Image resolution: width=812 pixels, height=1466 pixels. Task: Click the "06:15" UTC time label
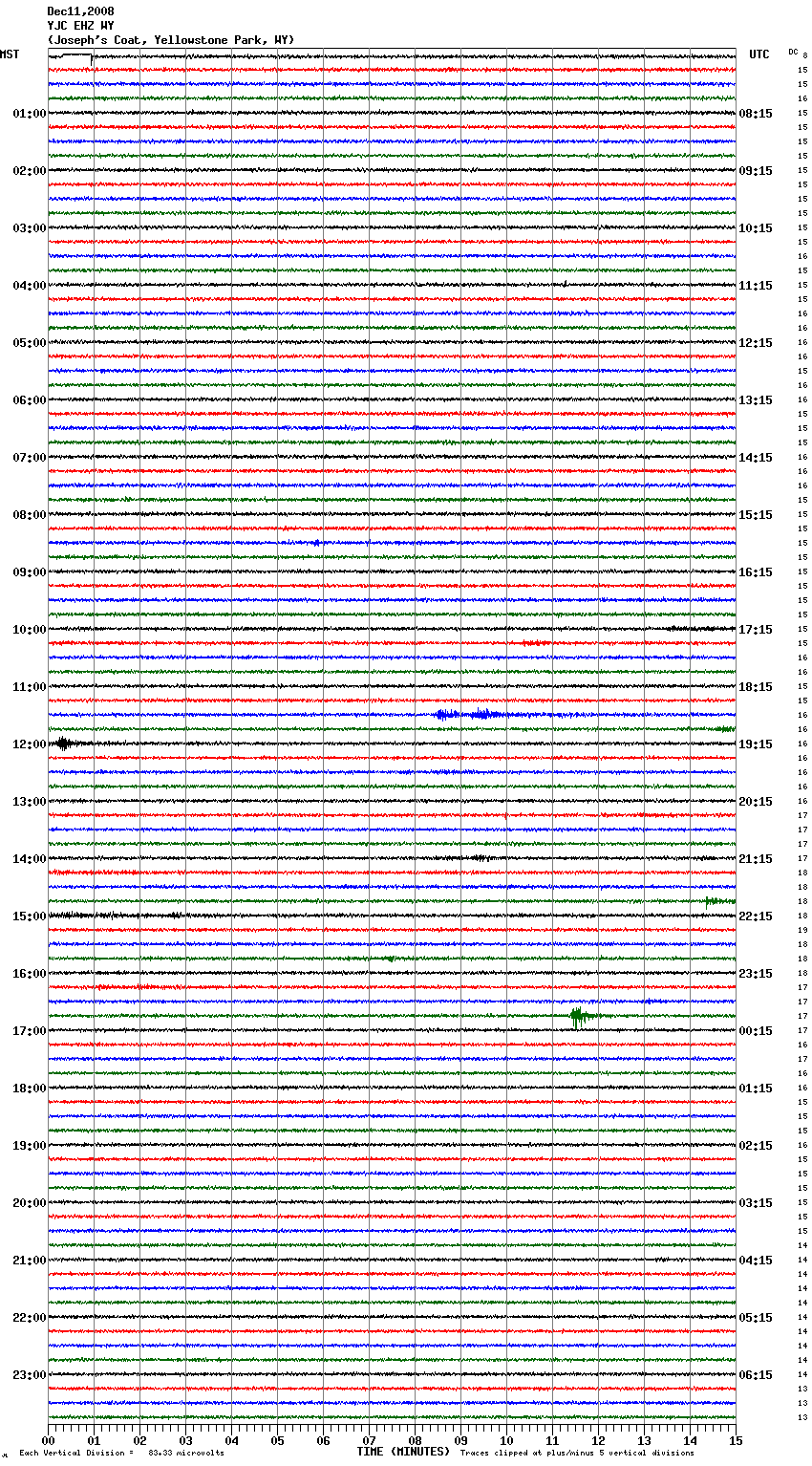click(756, 1375)
